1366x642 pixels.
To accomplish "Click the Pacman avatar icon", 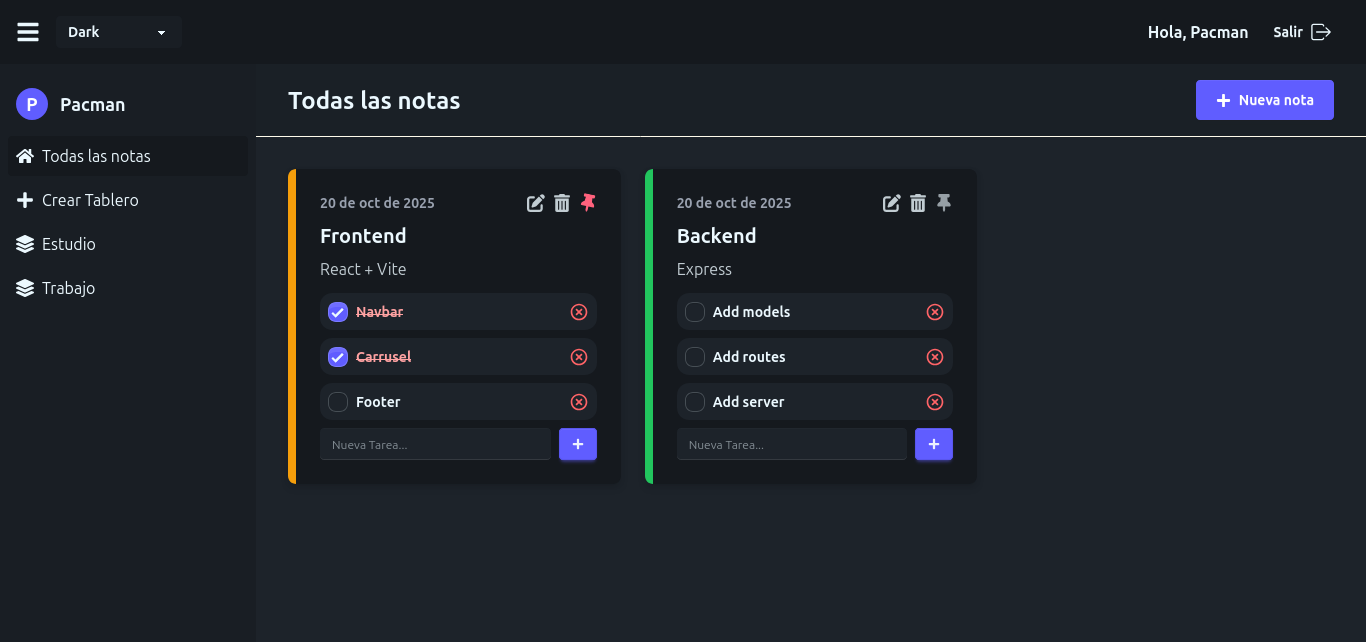I will (31, 104).
